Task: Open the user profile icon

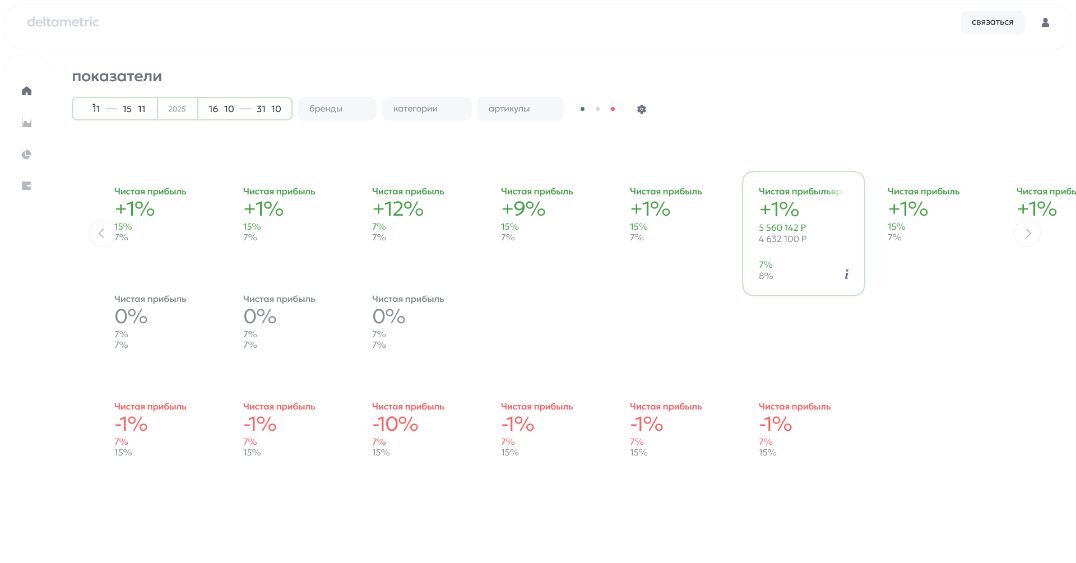Action: pyautogui.click(x=1045, y=23)
